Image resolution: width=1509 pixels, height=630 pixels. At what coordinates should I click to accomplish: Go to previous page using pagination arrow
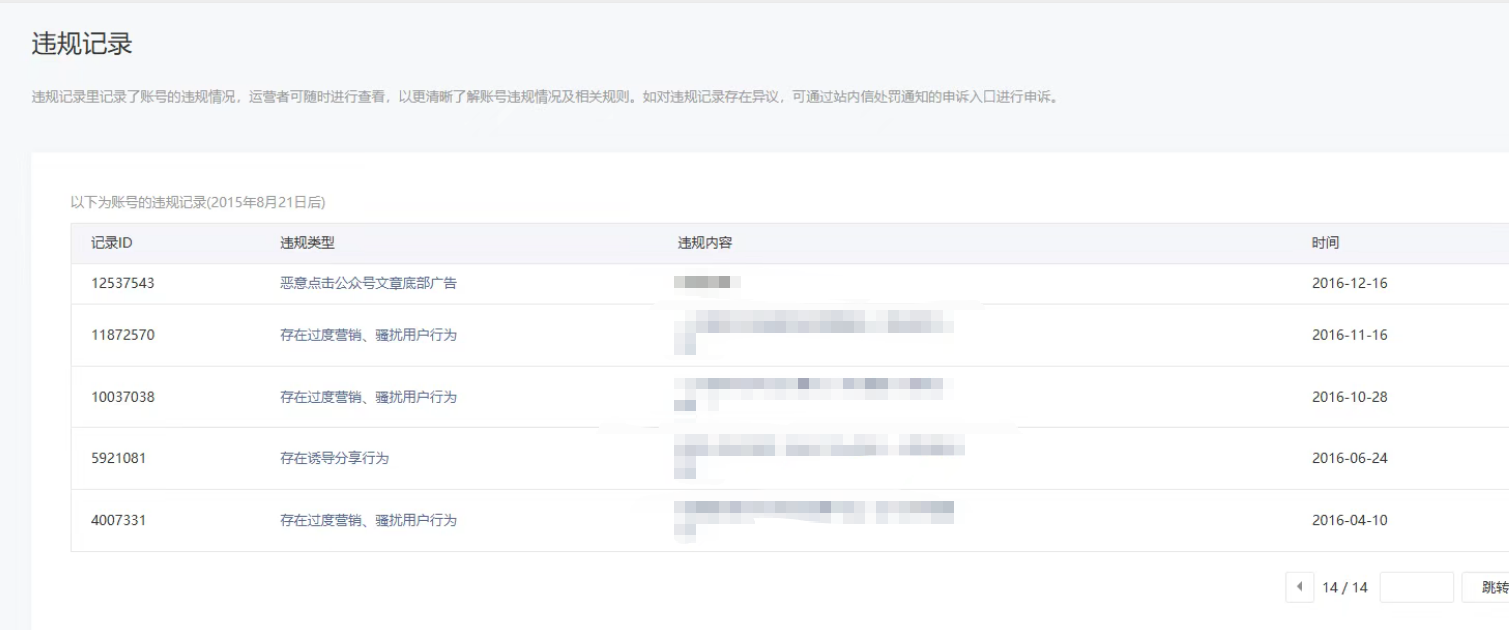tap(1299, 587)
